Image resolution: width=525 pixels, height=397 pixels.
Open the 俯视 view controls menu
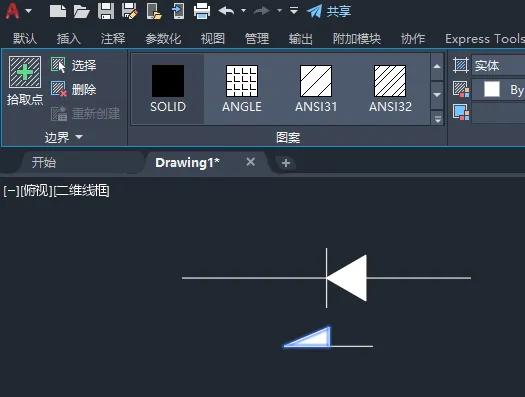coord(36,191)
